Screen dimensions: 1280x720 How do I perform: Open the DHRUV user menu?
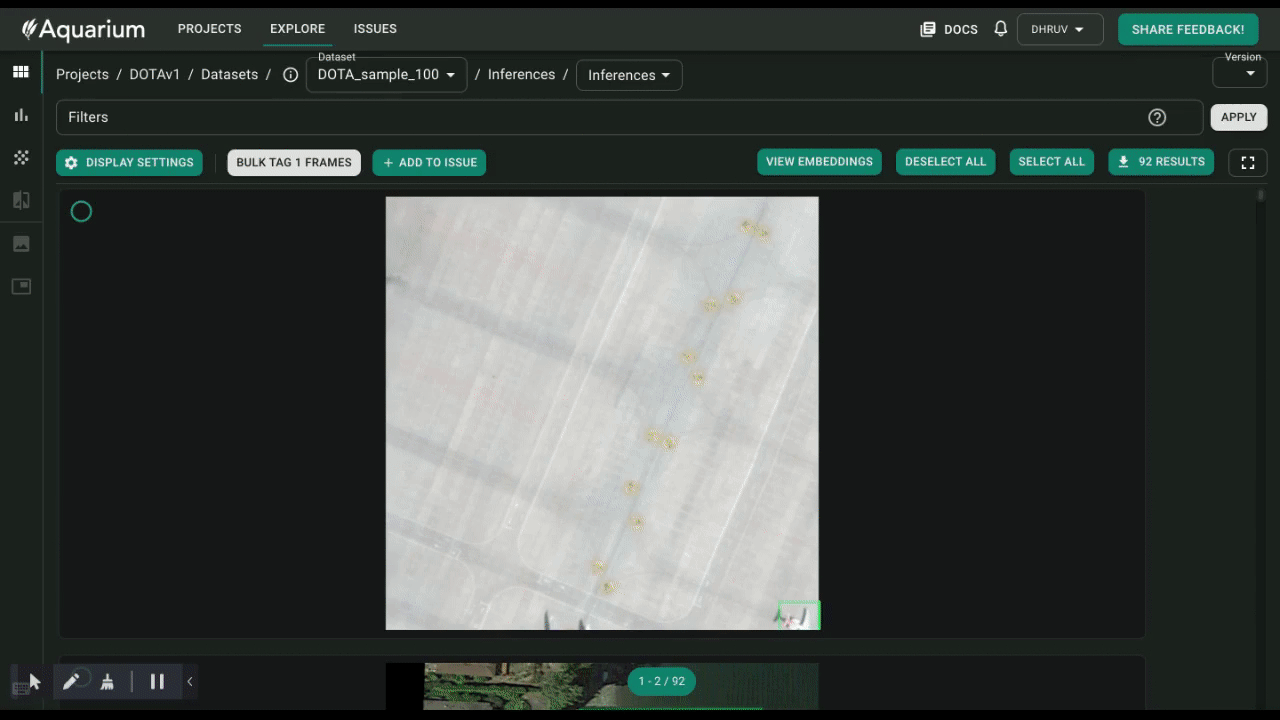point(1060,29)
